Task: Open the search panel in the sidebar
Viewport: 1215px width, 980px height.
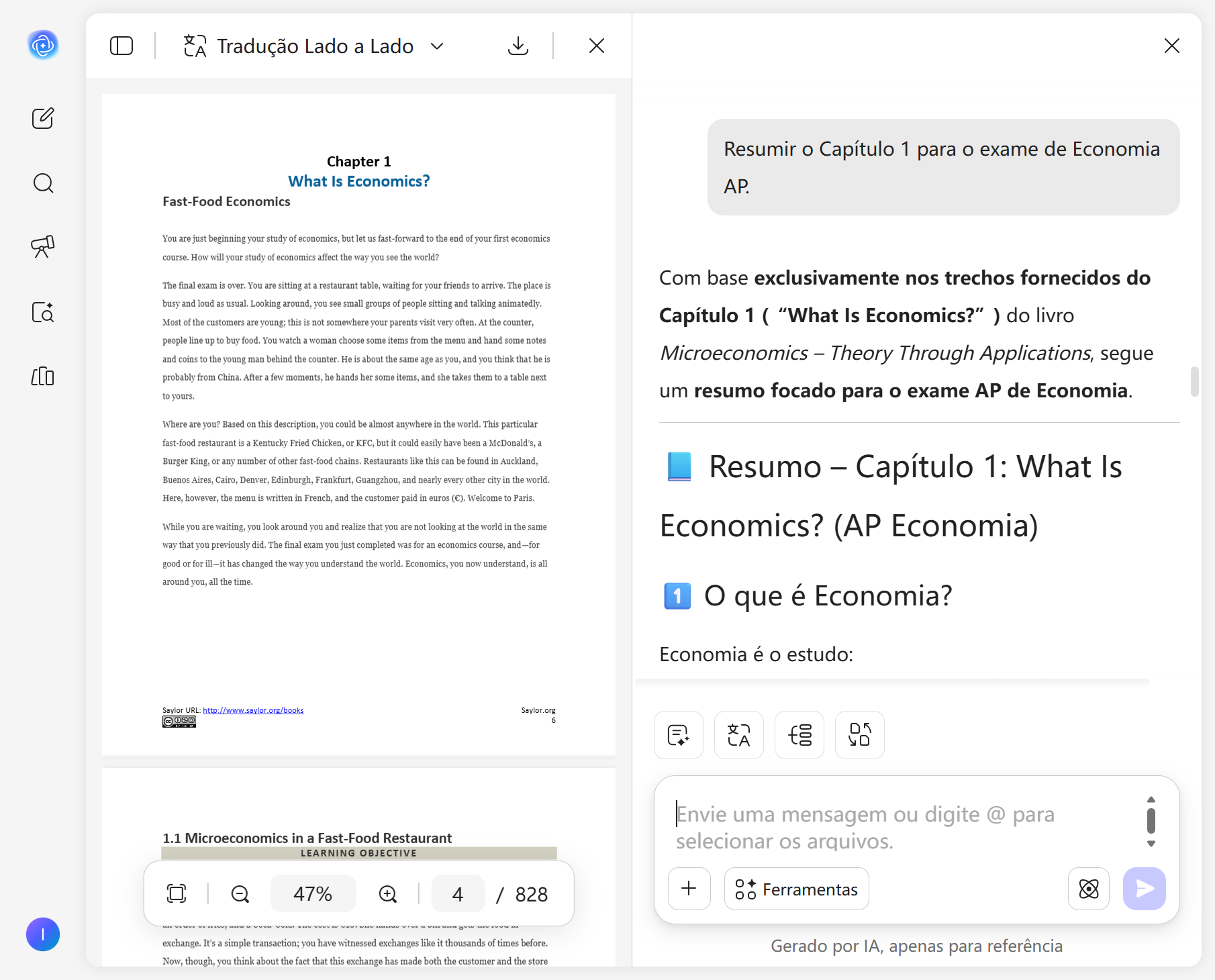Action: [42, 183]
